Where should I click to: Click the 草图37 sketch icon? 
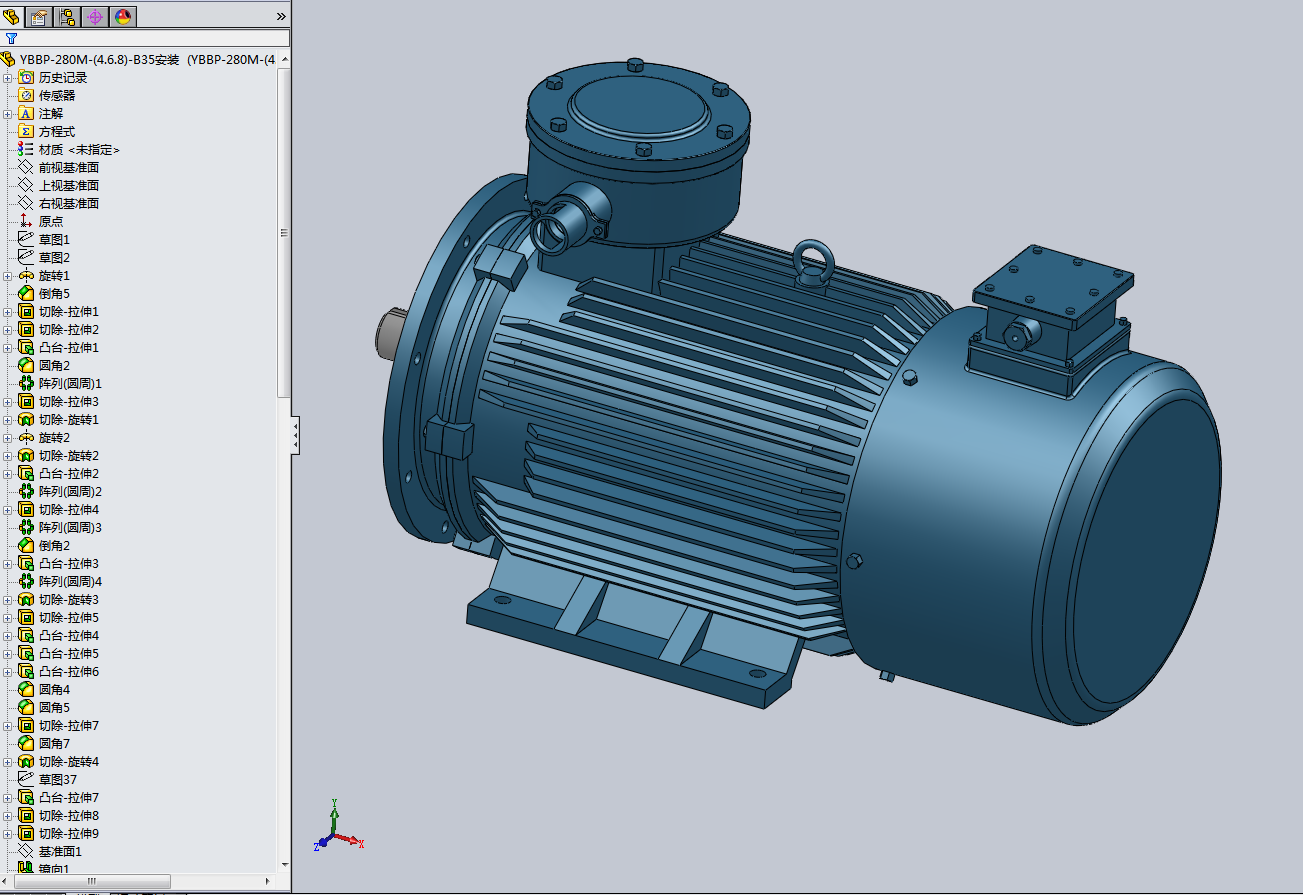click(27, 779)
